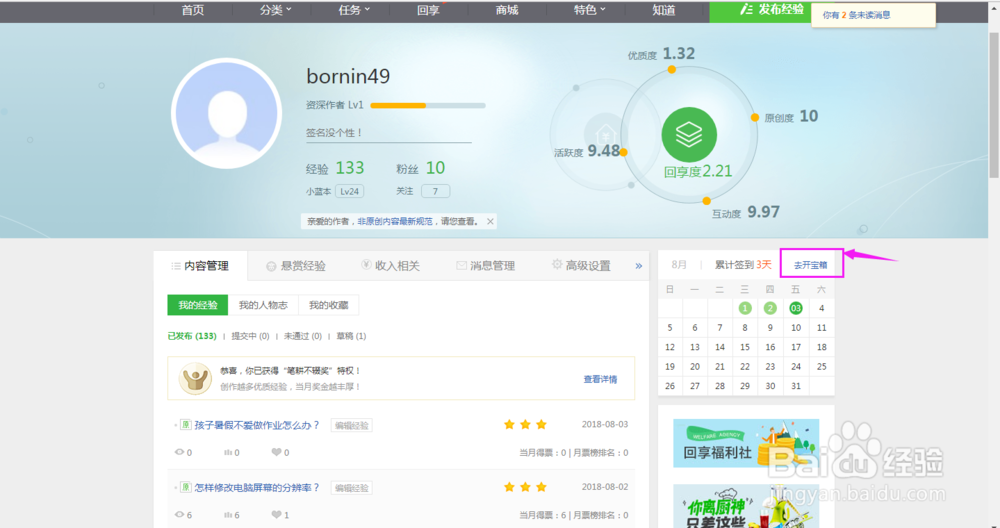Click the author level progress bar
This screenshot has height=528, width=1000.
pos(428,105)
